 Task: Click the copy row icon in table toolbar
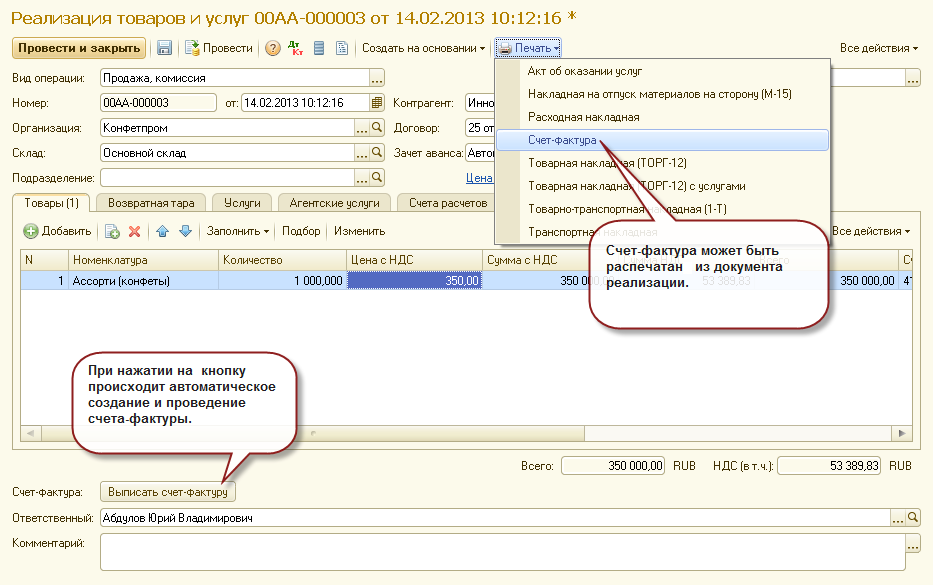[112, 232]
